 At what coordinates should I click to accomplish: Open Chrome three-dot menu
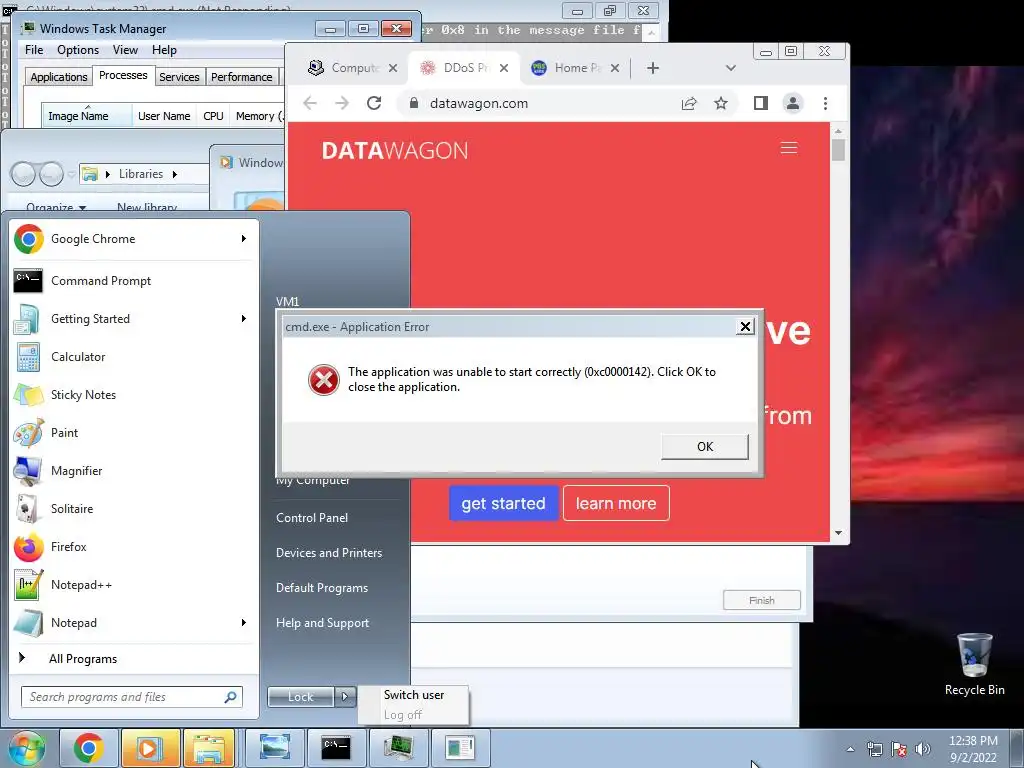coord(825,103)
